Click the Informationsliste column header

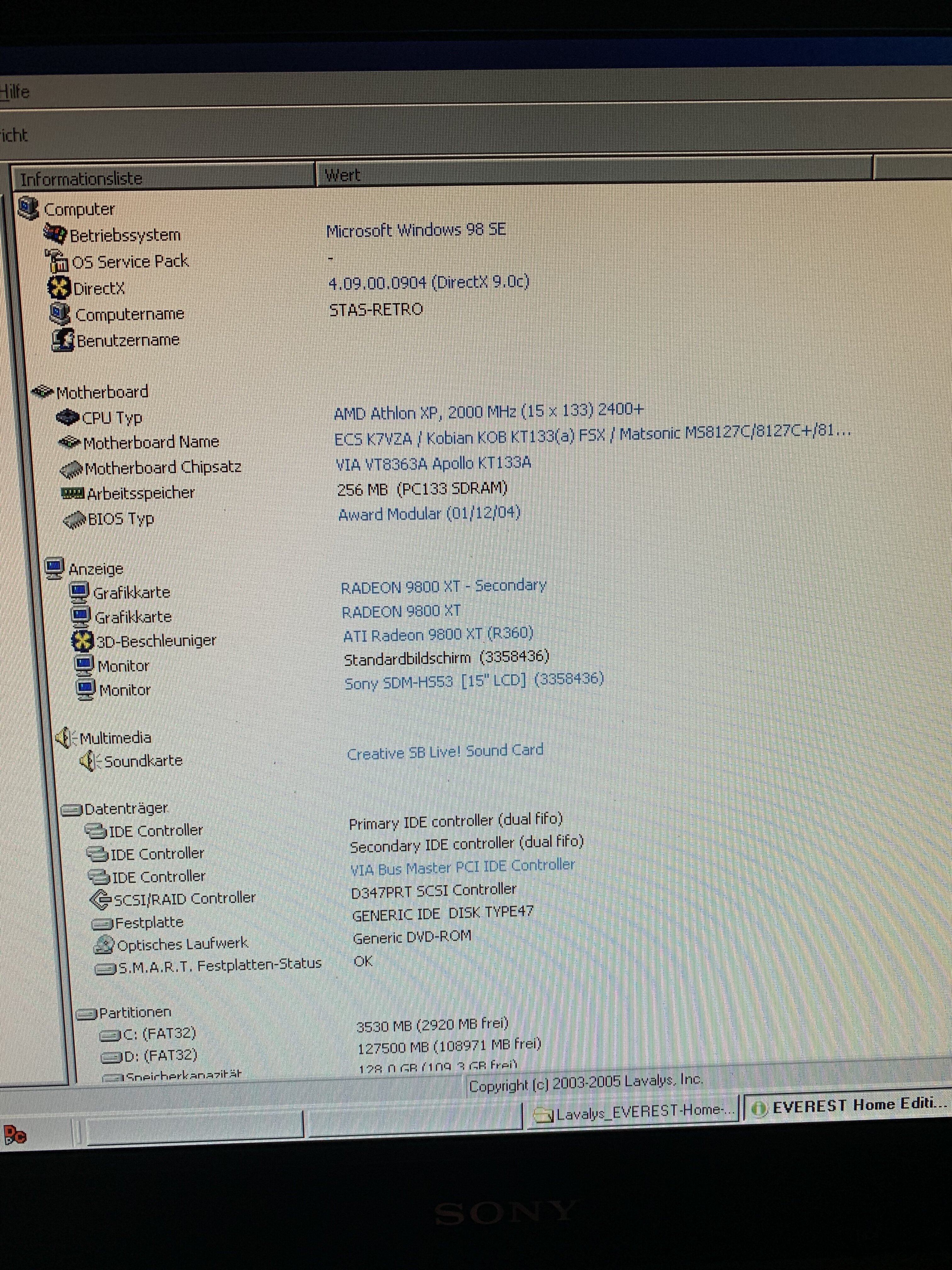coord(163,177)
